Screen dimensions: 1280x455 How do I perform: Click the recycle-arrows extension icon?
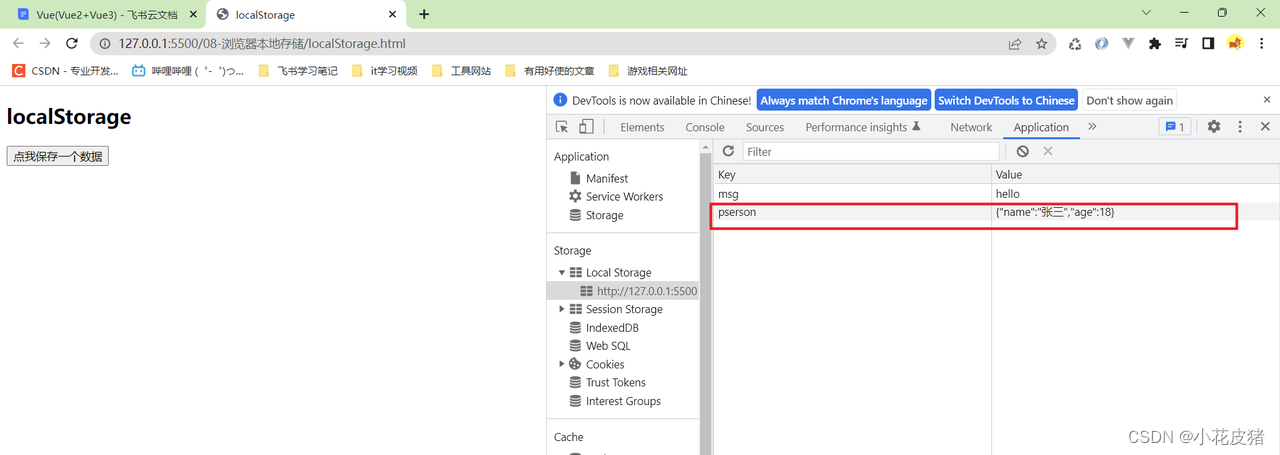point(1075,44)
